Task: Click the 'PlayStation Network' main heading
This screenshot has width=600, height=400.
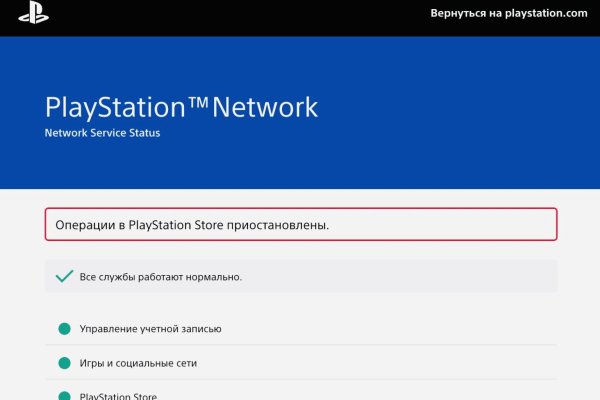Action: [181, 108]
